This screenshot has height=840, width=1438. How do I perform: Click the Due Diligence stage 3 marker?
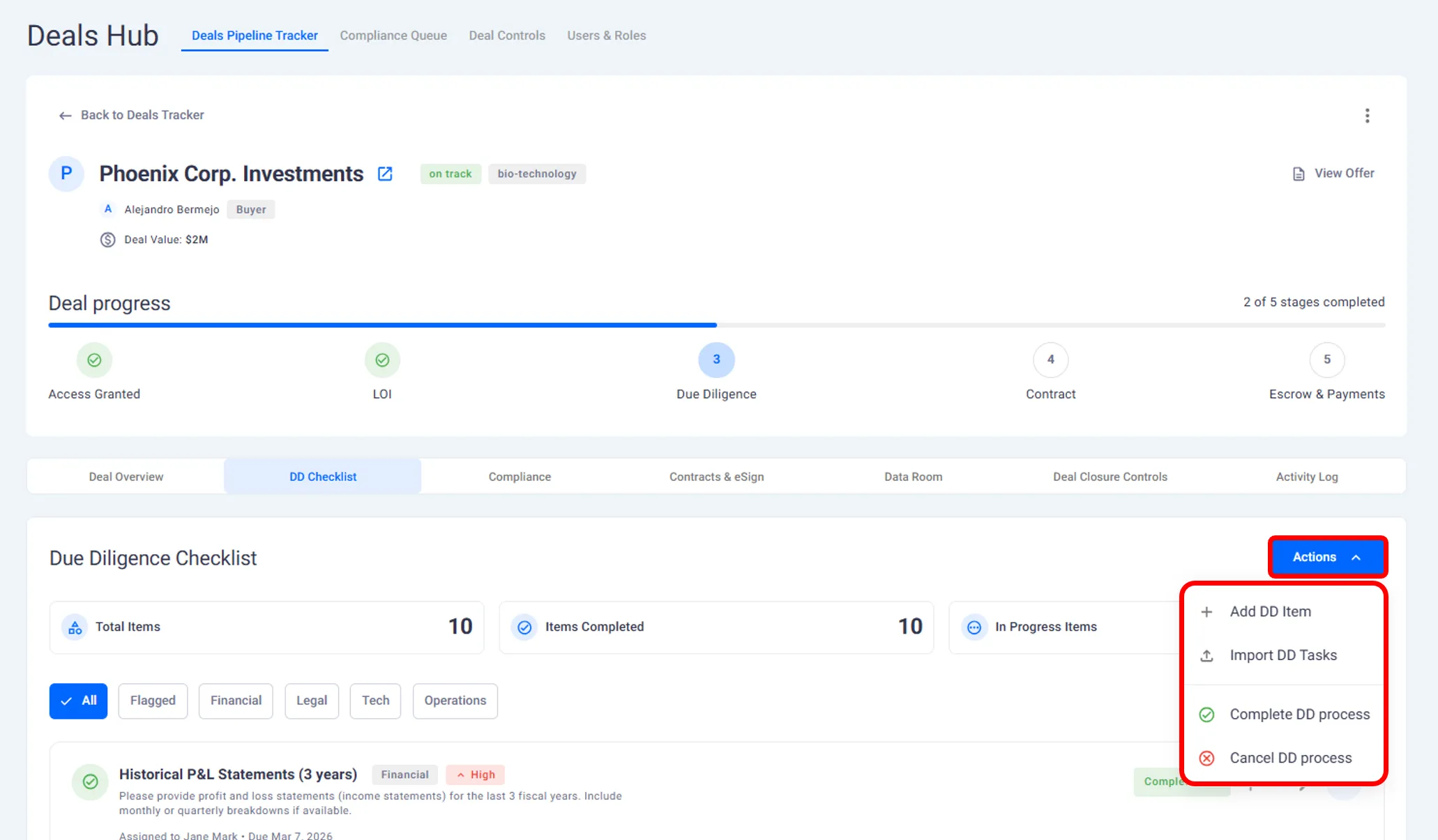(716, 360)
